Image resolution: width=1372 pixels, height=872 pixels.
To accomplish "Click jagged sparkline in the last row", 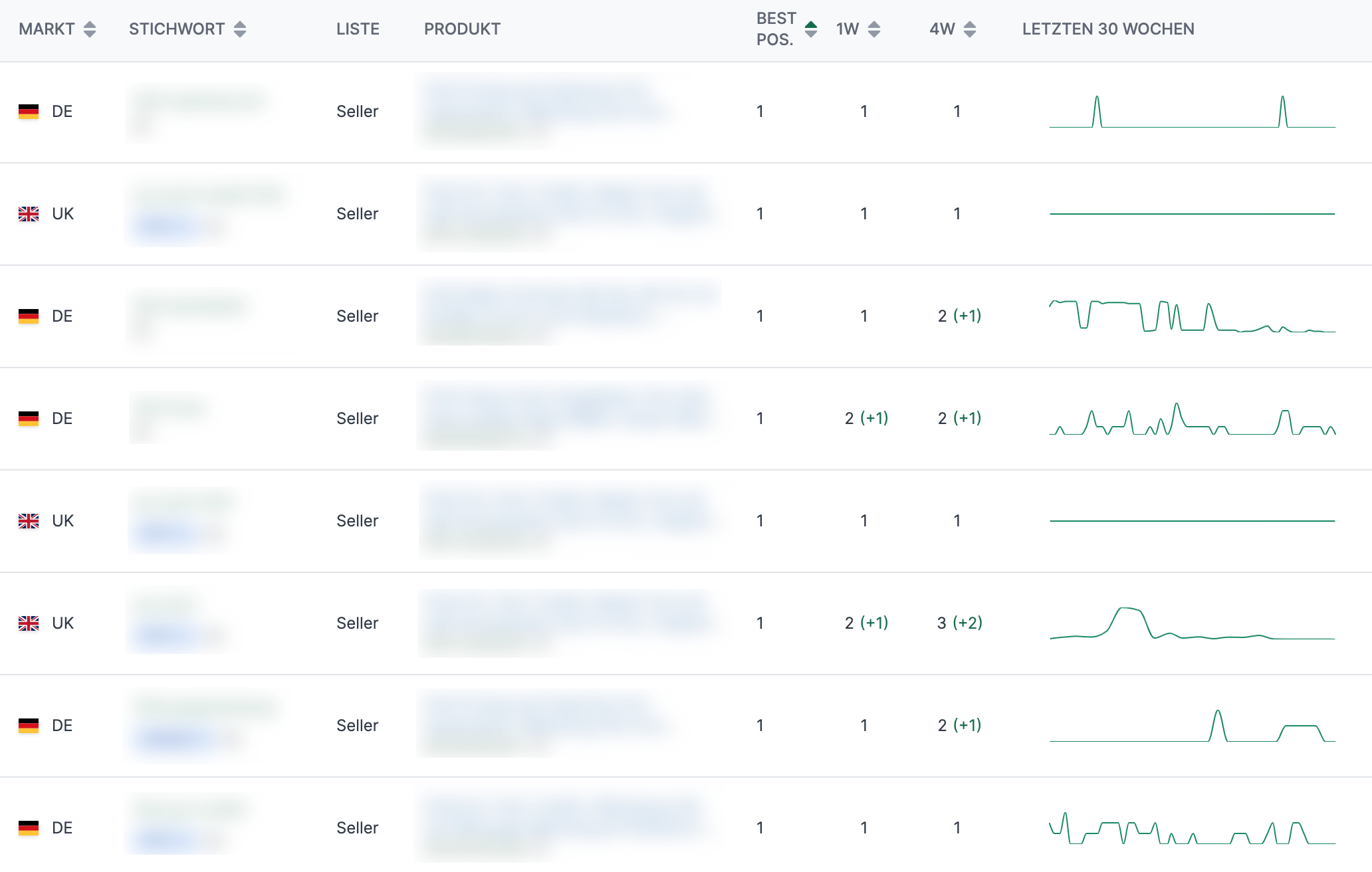I will pos(1192,829).
